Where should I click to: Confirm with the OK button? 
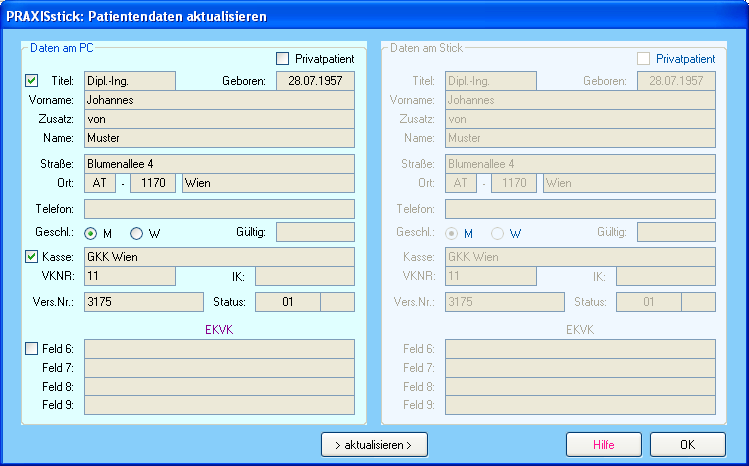(x=688, y=445)
